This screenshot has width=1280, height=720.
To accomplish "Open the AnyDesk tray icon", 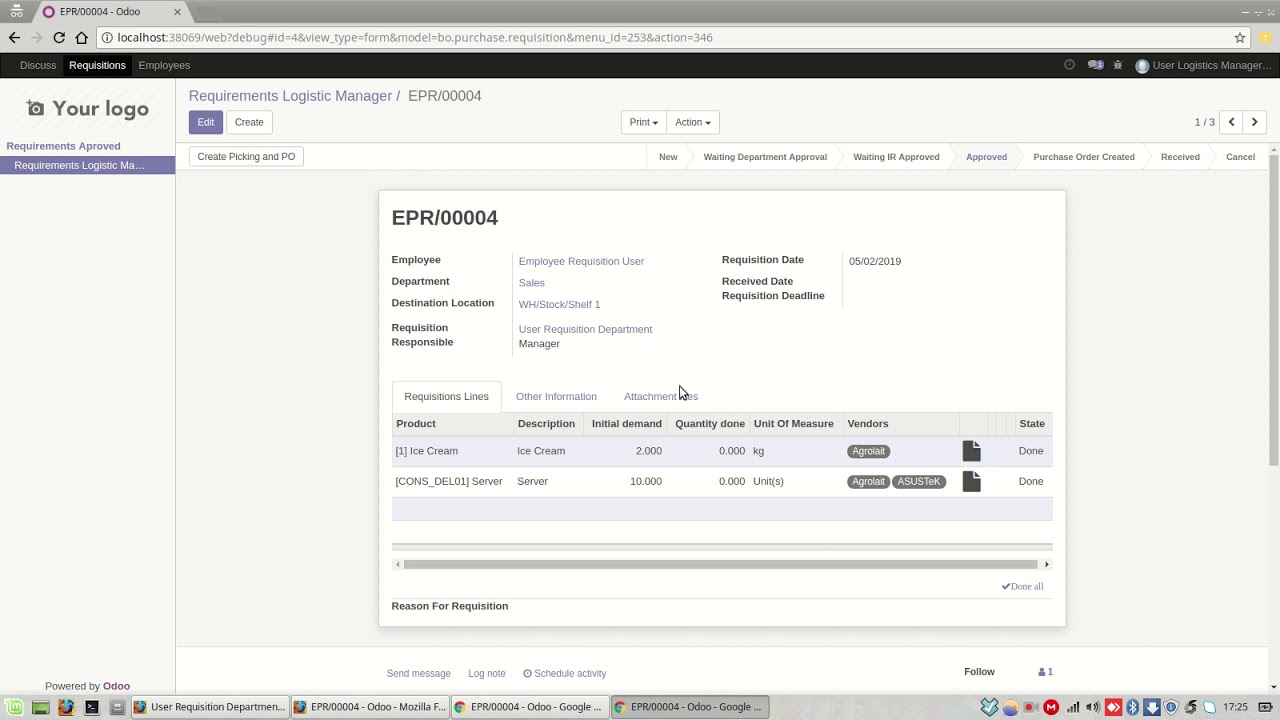I will tap(1112, 707).
